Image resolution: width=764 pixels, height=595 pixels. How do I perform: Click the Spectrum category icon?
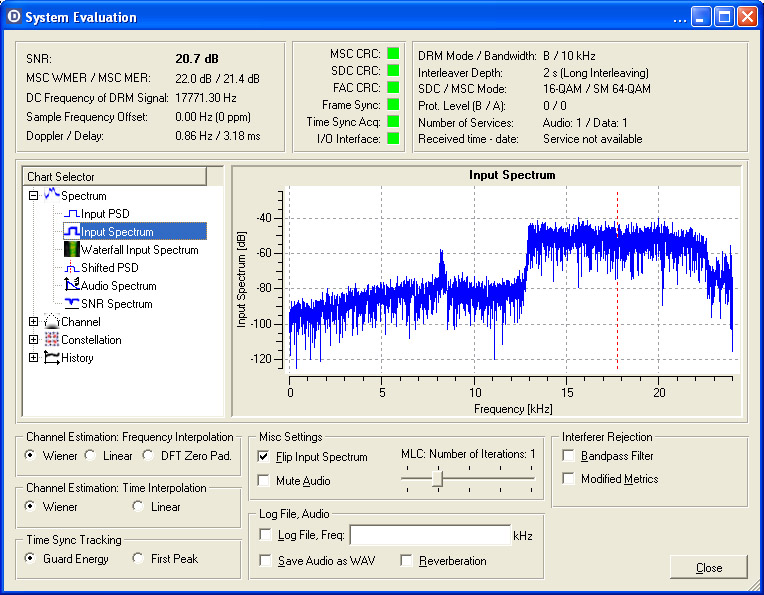52,194
